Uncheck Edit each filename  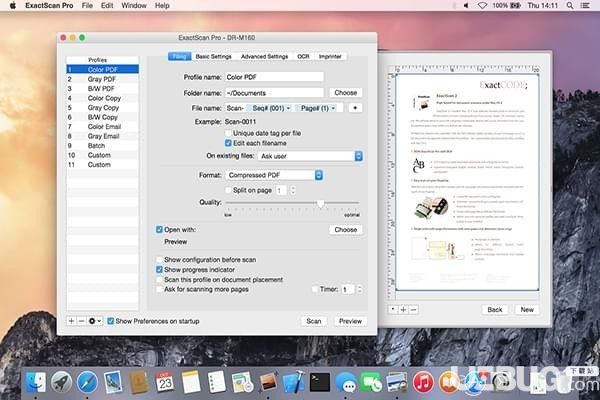coord(228,143)
